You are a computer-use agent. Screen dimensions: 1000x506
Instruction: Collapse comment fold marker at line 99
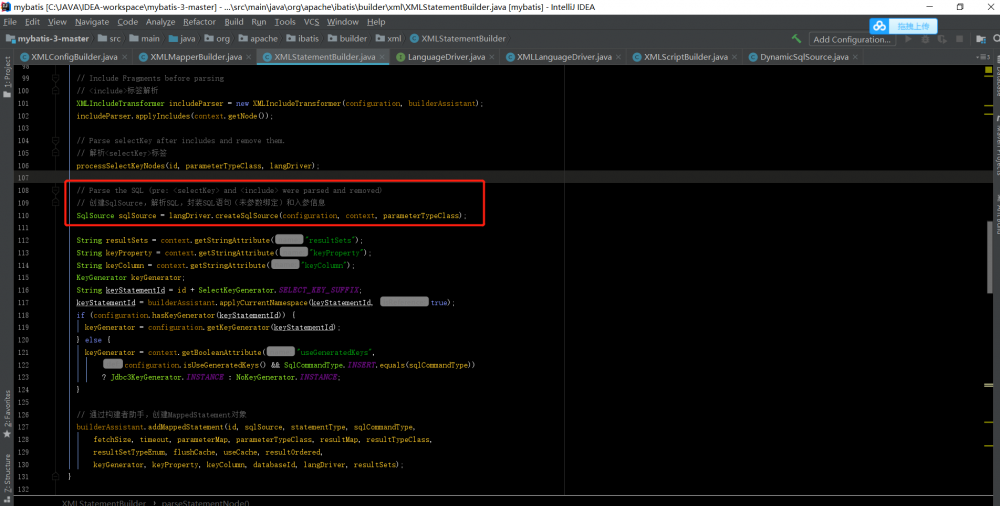[55, 78]
